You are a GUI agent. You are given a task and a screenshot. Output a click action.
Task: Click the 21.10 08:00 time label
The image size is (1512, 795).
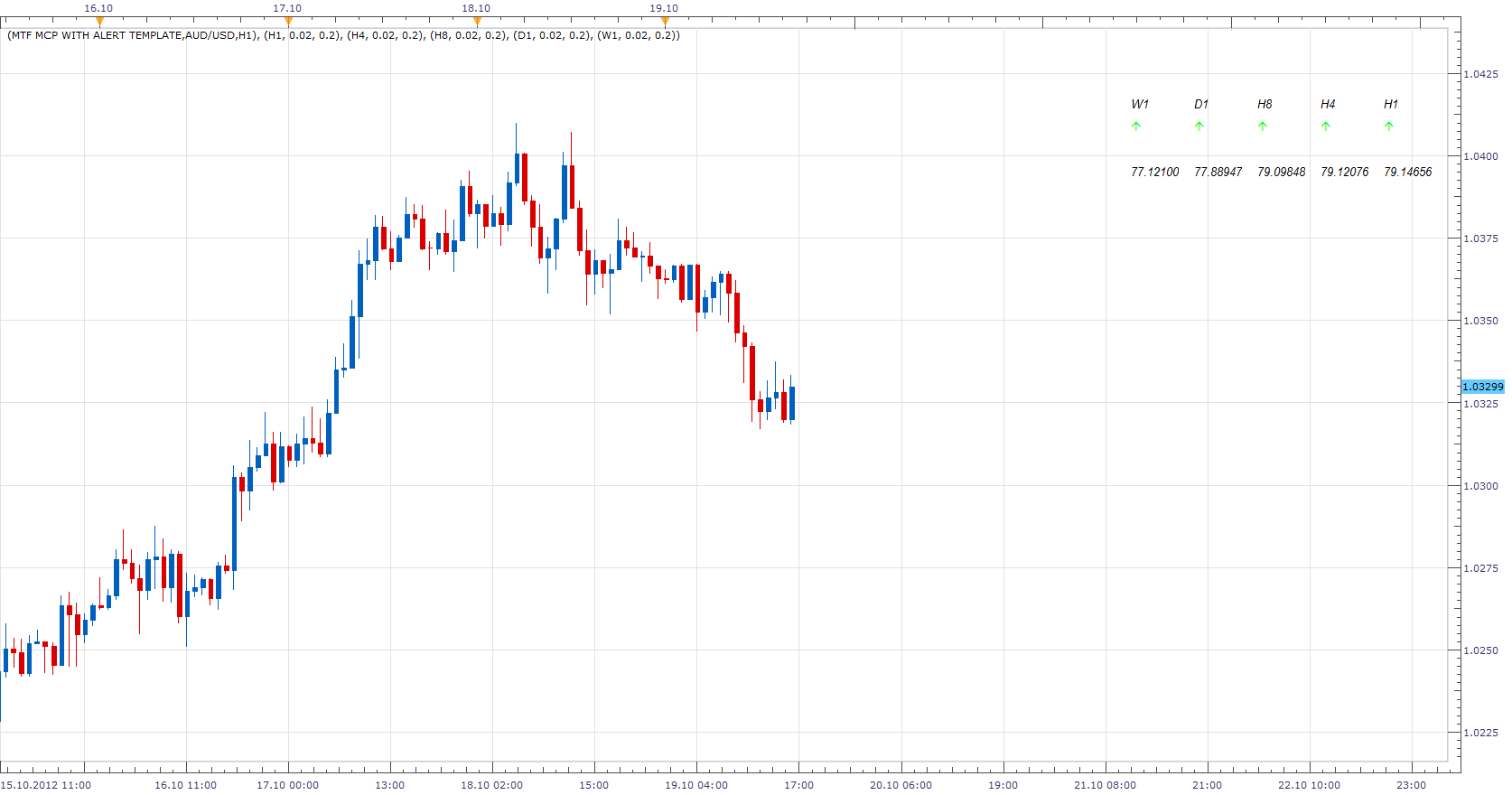click(x=1105, y=785)
